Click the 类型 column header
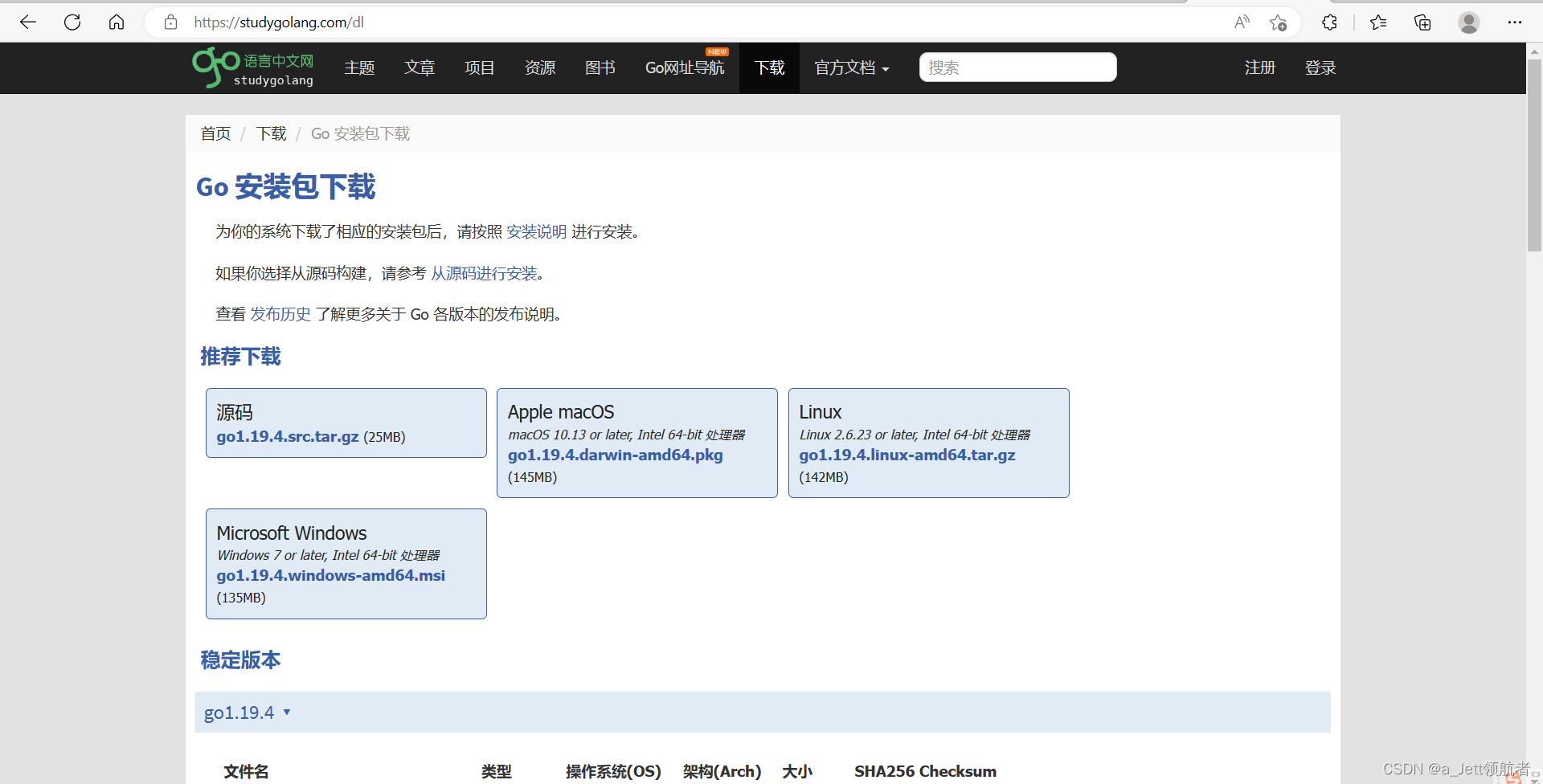This screenshot has height=784, width=1543. tap(497, 771)
